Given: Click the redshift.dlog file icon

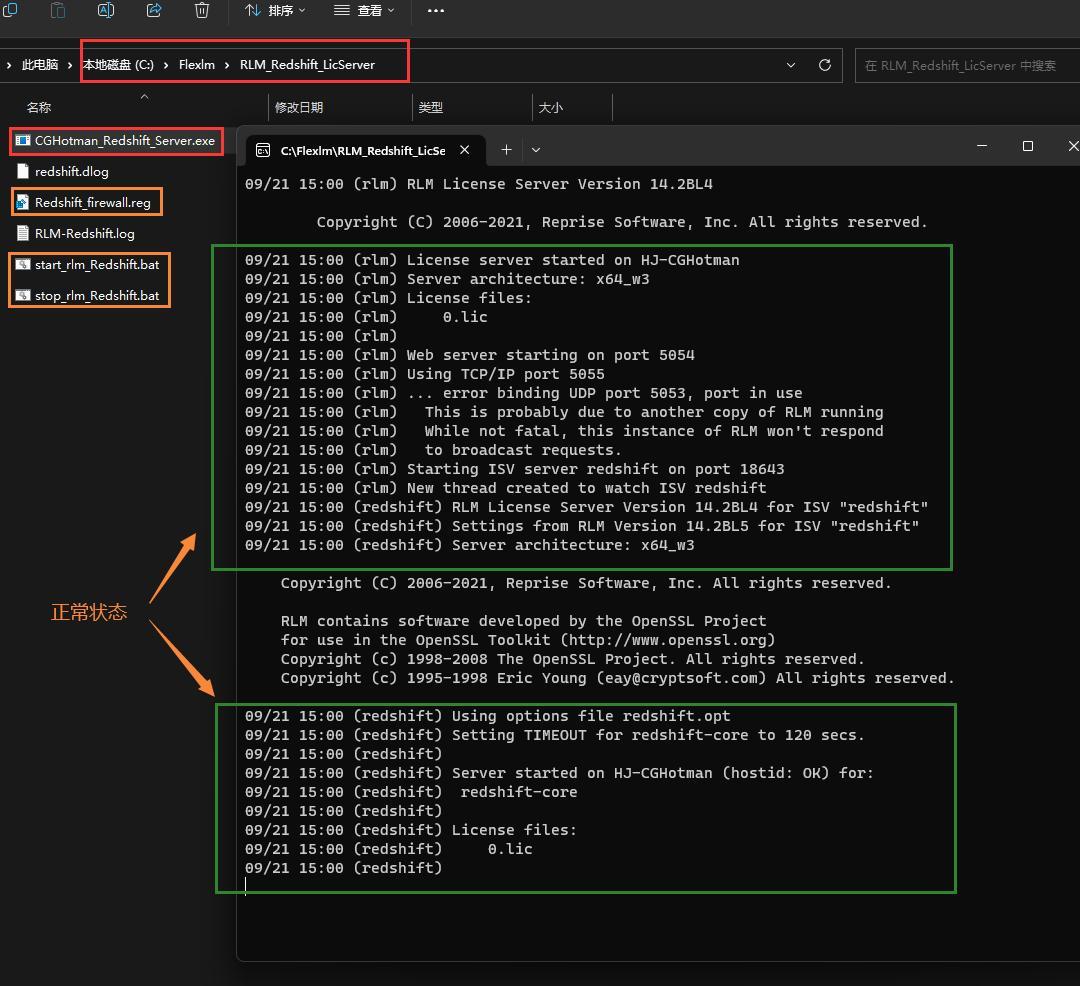Looking at the screenshot, I should [23, 171].
